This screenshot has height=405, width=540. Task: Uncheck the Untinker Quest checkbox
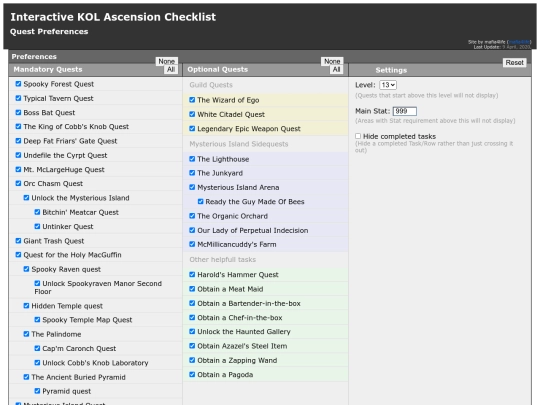pos(37,226)
